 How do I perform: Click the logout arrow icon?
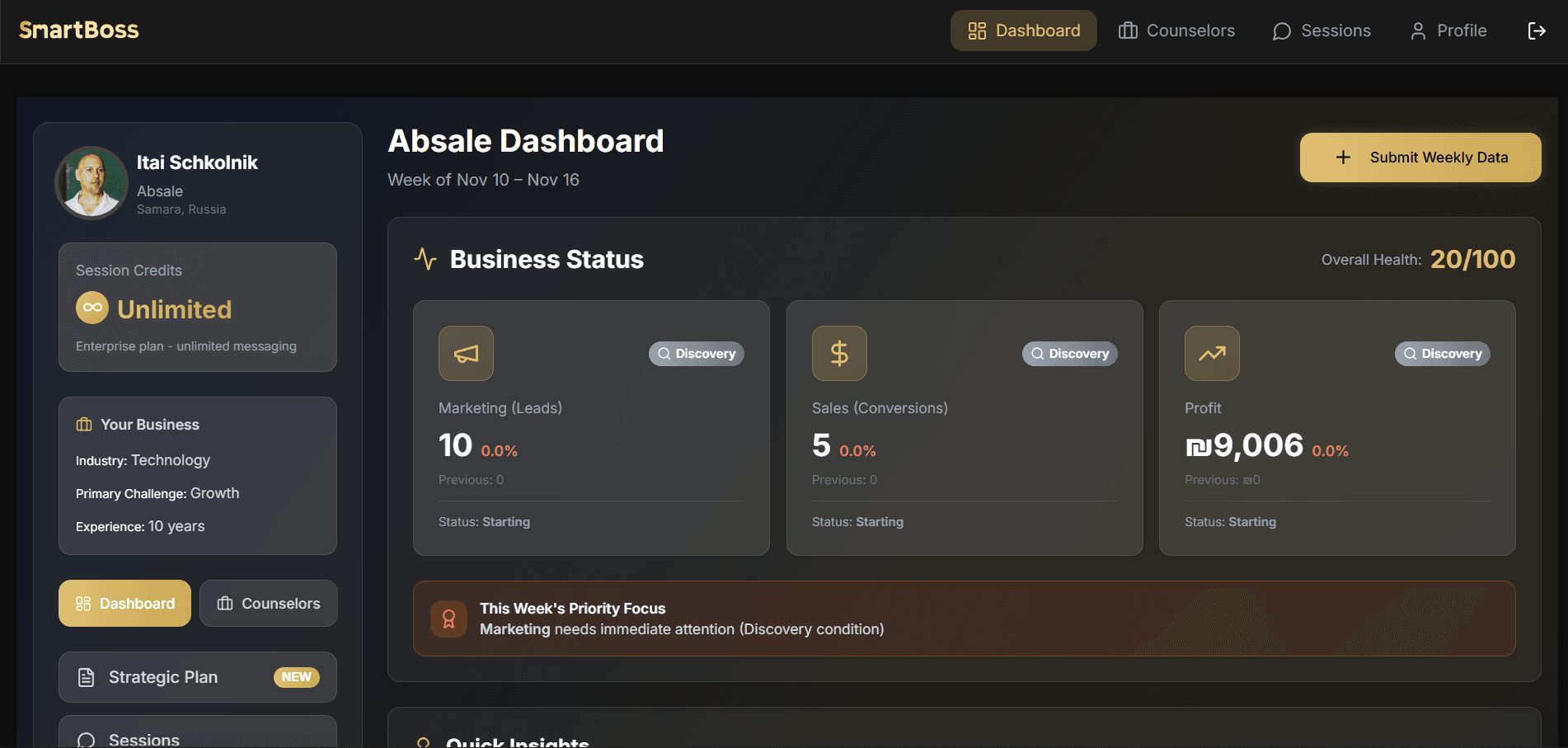click(1537, 31)
